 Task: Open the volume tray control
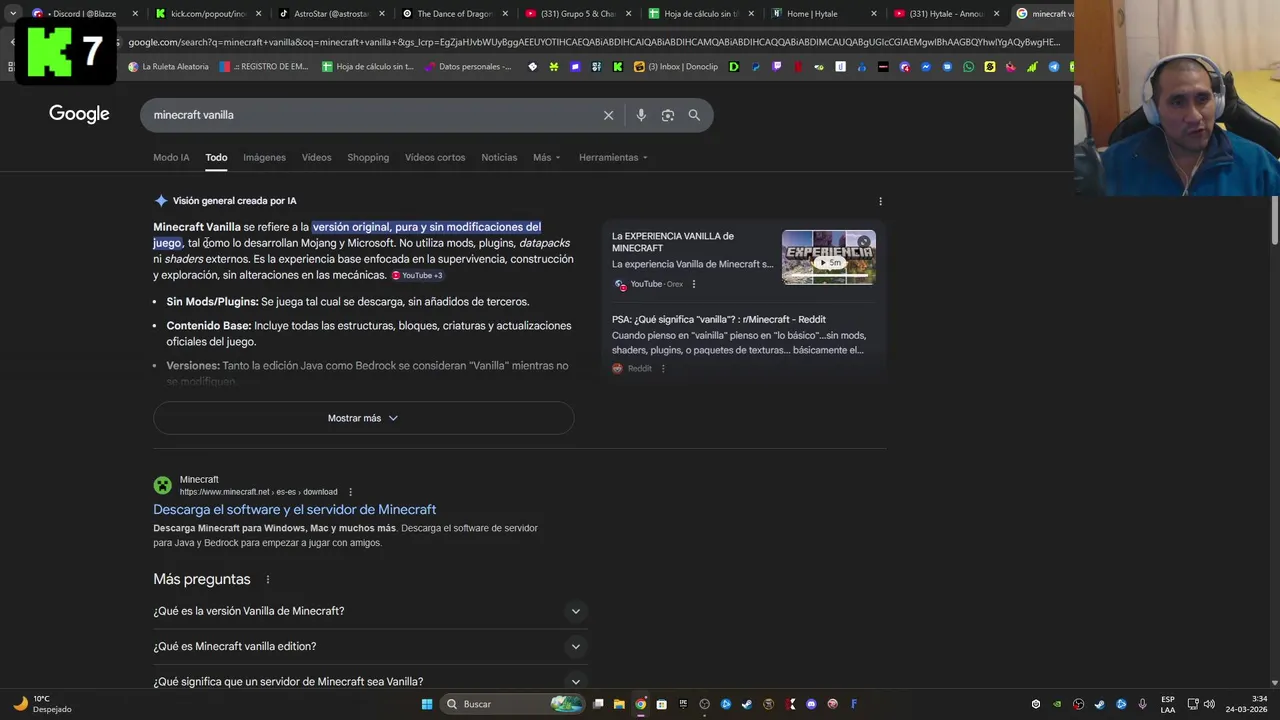[1209, 704]
